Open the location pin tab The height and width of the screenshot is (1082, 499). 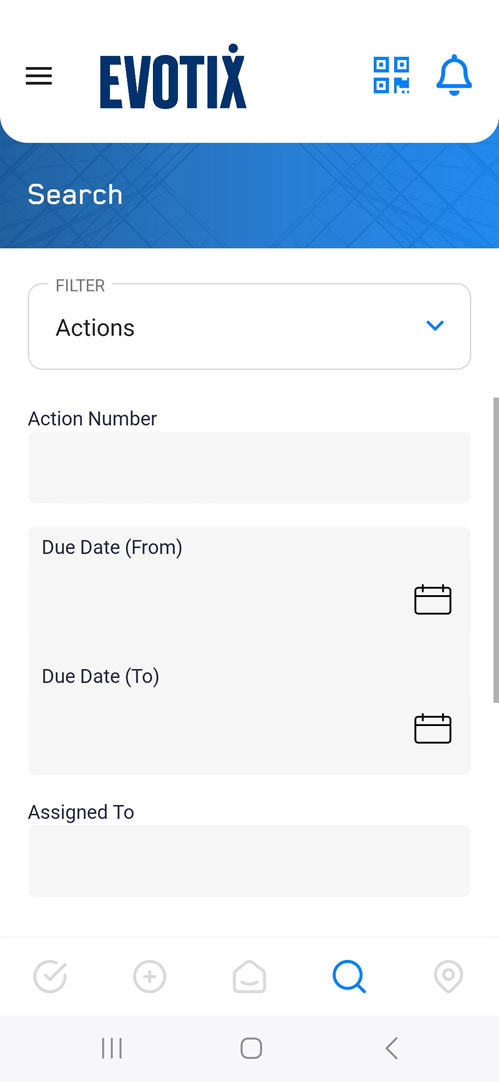pyautogui.click(x=448, y=976)
